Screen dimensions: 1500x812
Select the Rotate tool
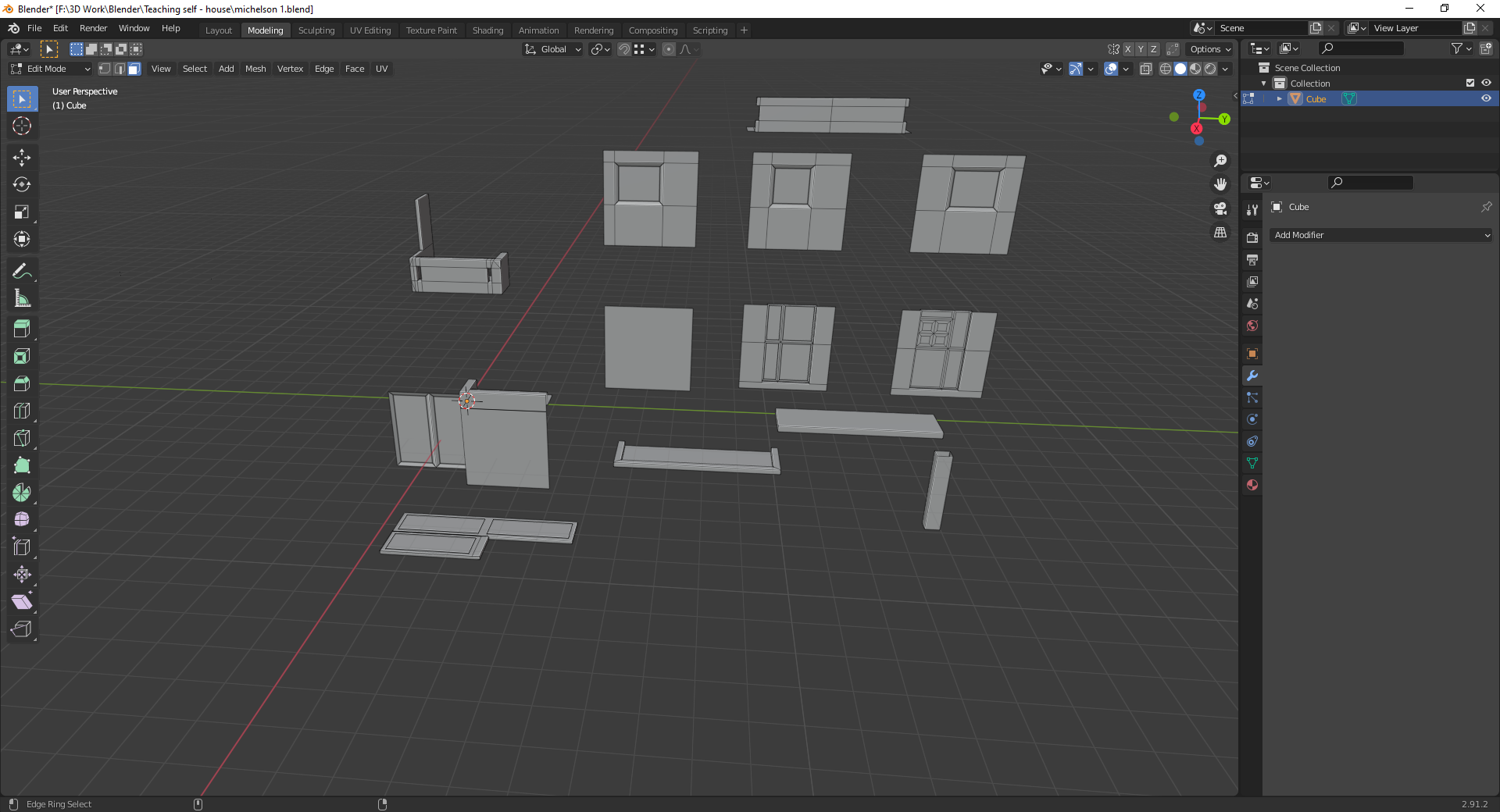22,185
